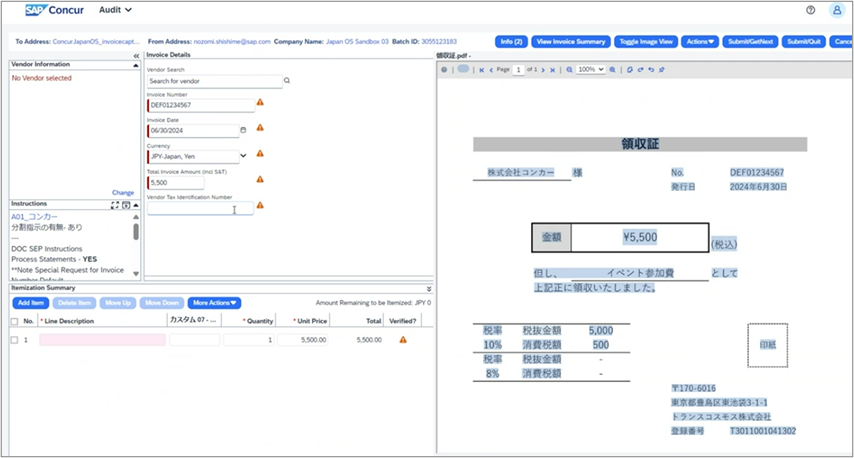
Task: Open the Invoice Date calendar picker
Action: pyautogui.click(x=243, y=130)
